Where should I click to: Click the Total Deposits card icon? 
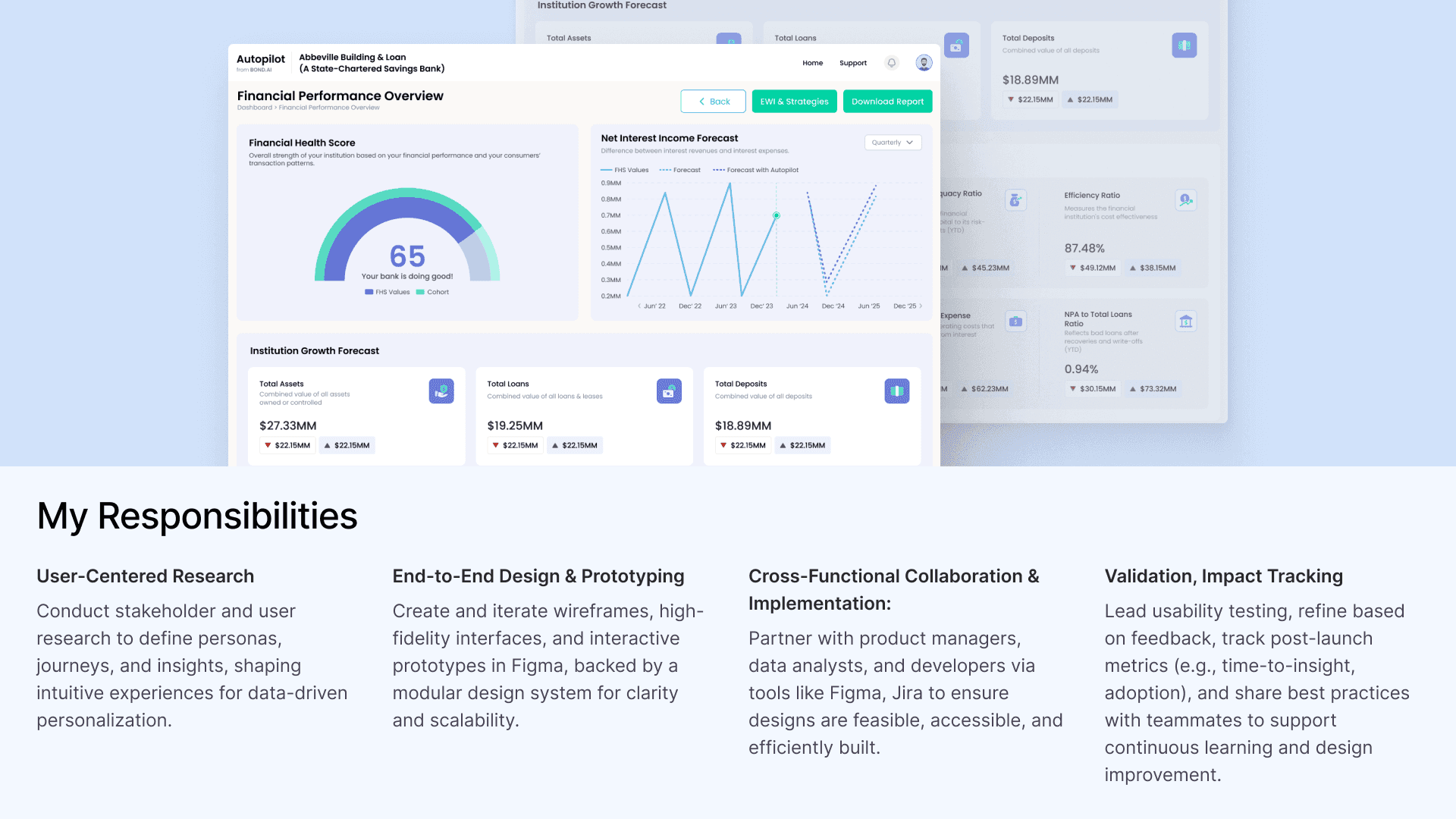896,391
